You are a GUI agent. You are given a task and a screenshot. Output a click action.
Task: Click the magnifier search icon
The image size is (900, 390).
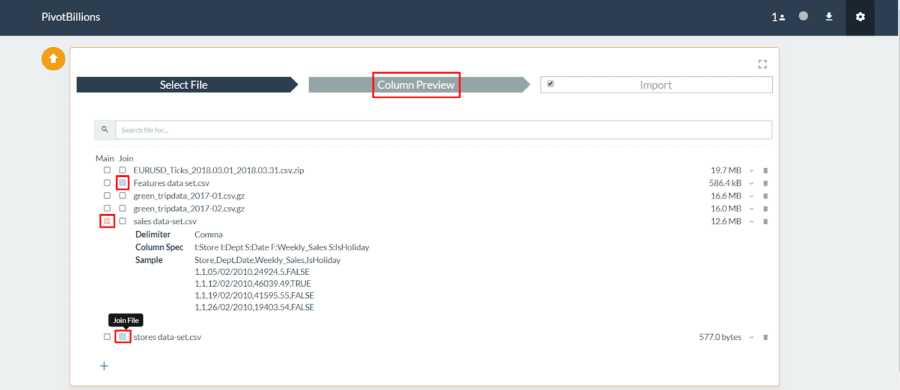tap(104, 130)
